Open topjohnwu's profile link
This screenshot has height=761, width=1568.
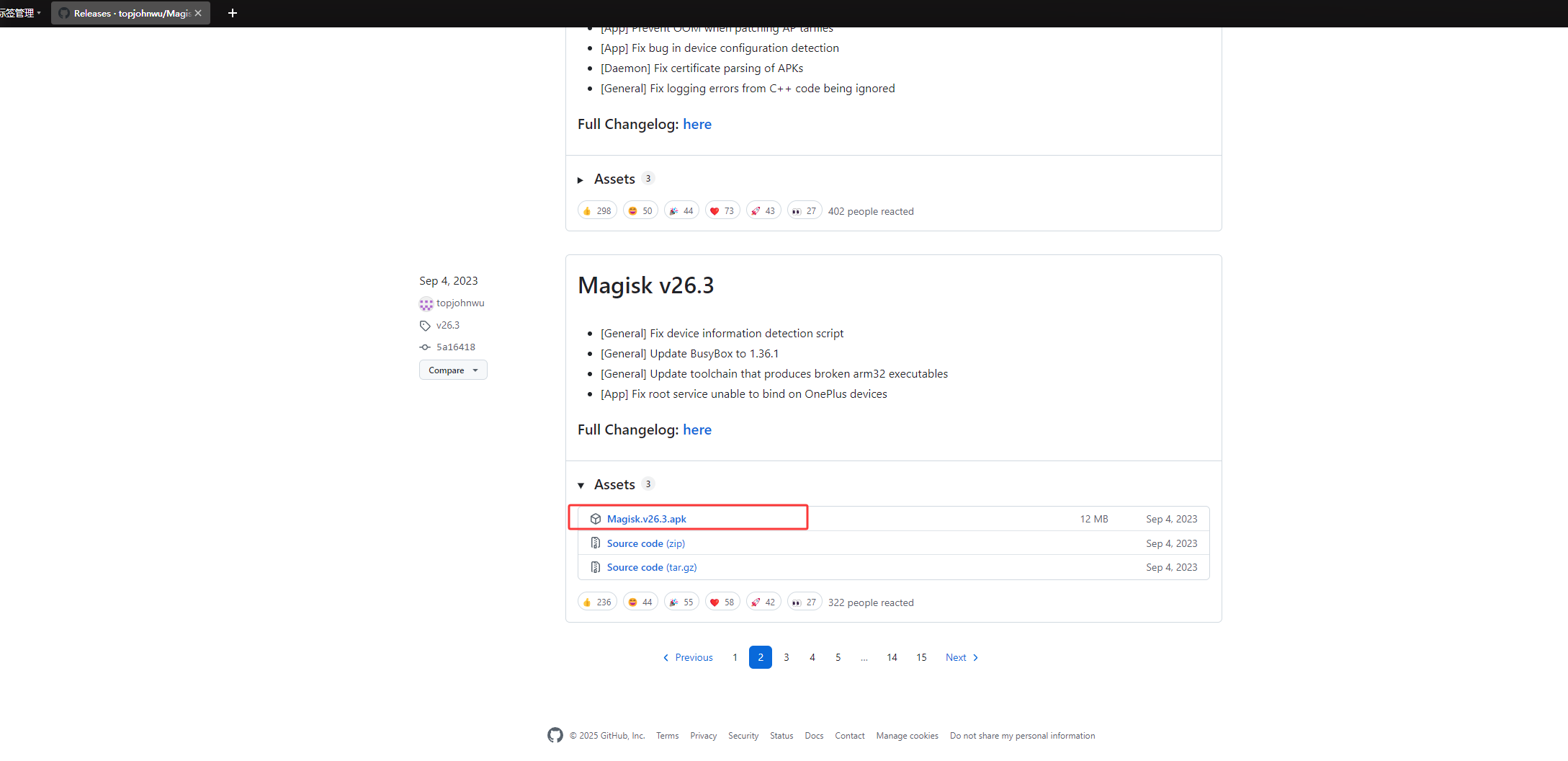(460, 303)
